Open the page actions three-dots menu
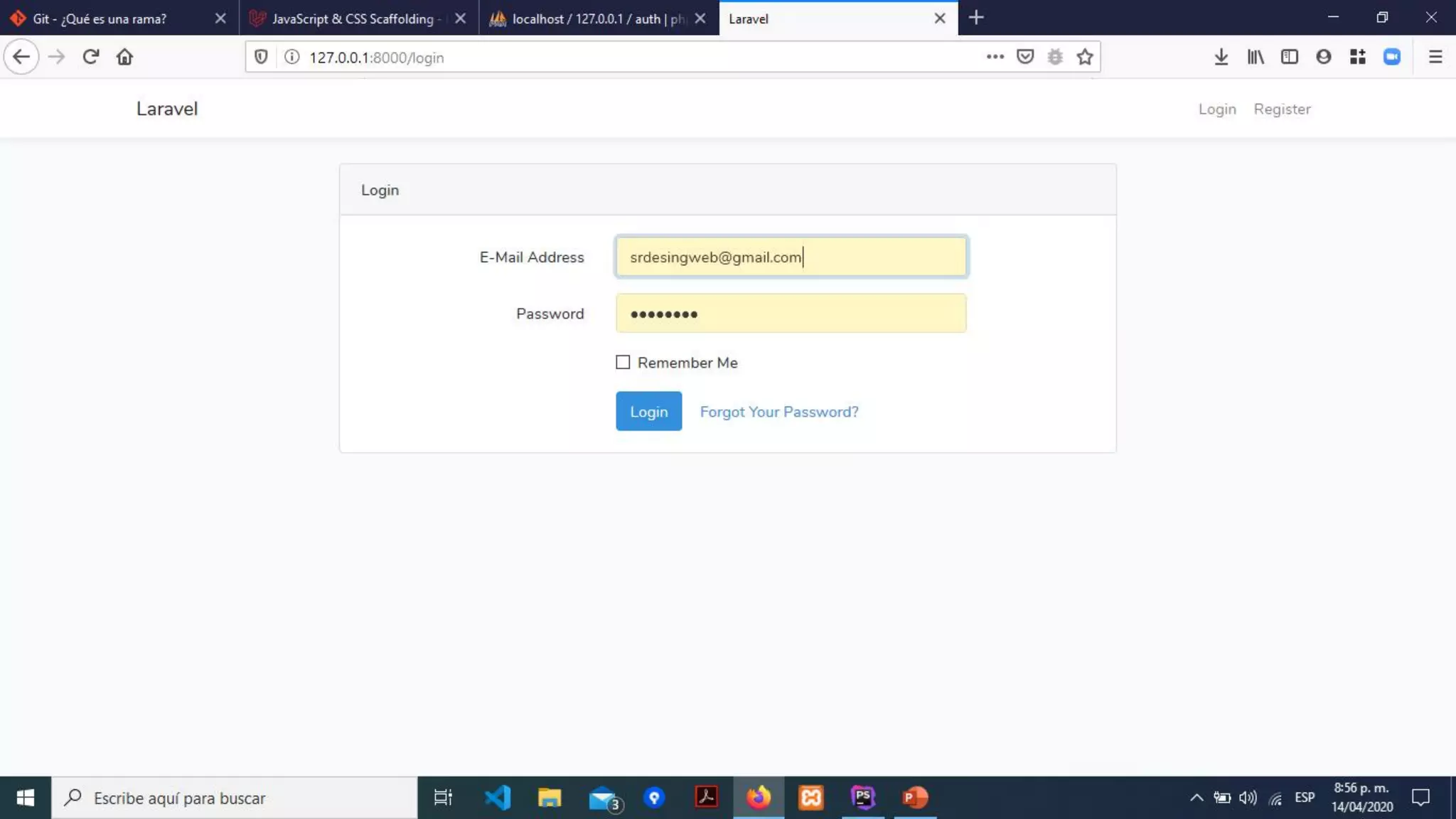The height and width of the screenshot is (819, 1456). coord(995,57)
